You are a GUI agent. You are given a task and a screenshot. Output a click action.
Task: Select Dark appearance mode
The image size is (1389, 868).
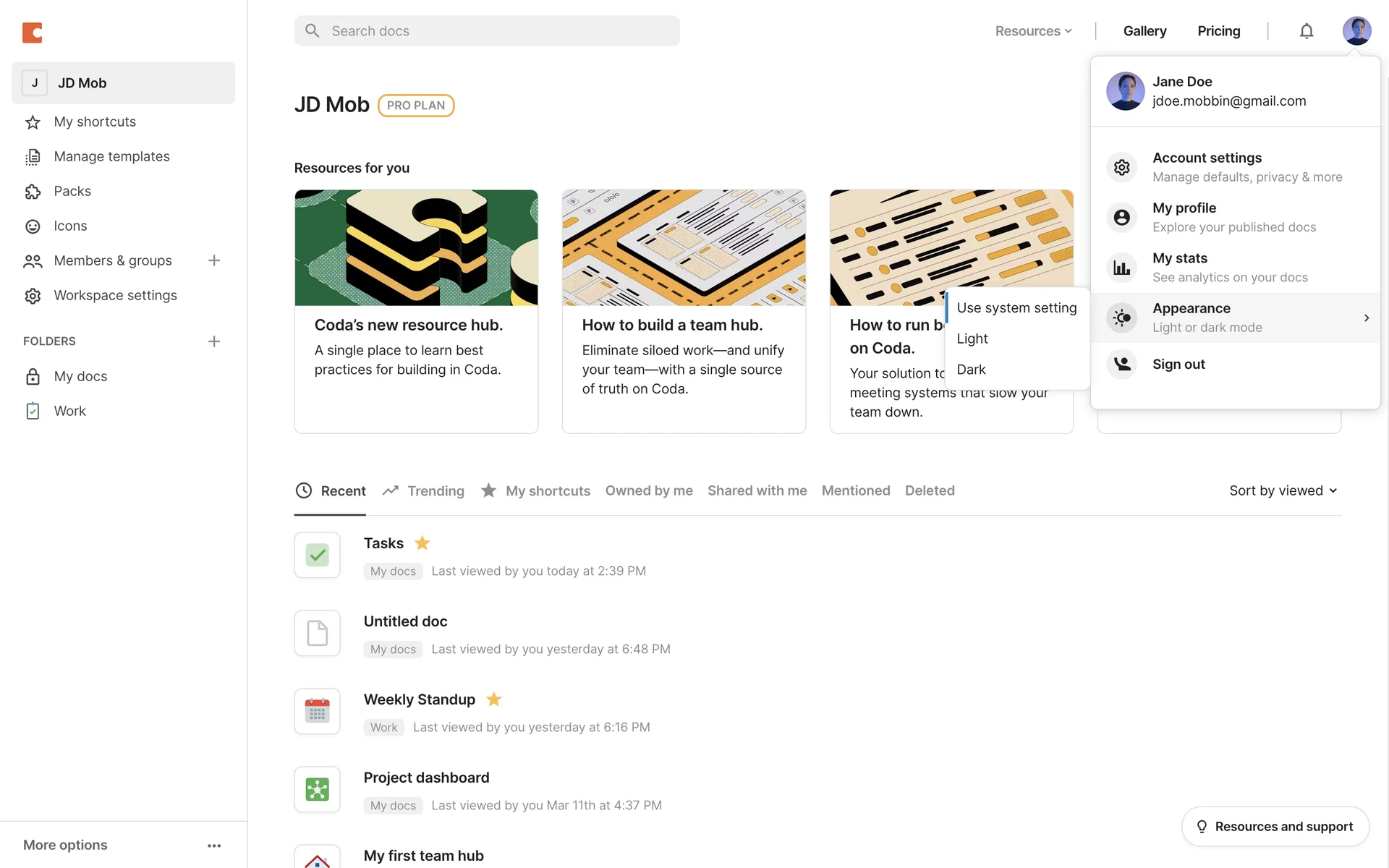tap(971, 370)
